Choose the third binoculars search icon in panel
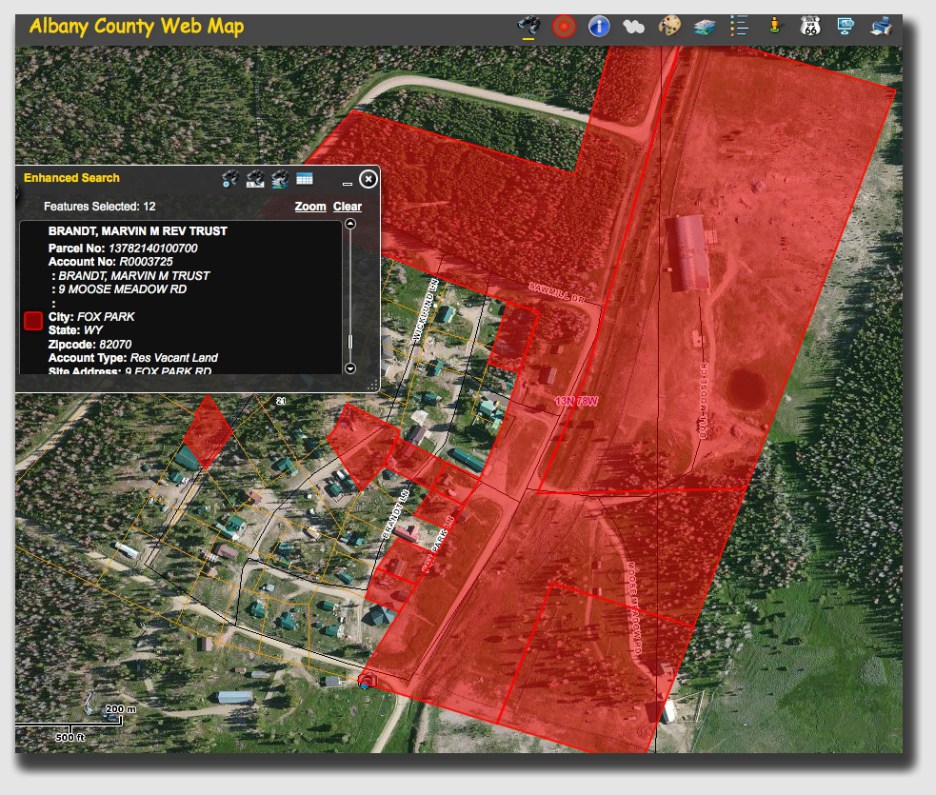The height and width of the screenshot is (795, 936). click(x=280, y=179)
